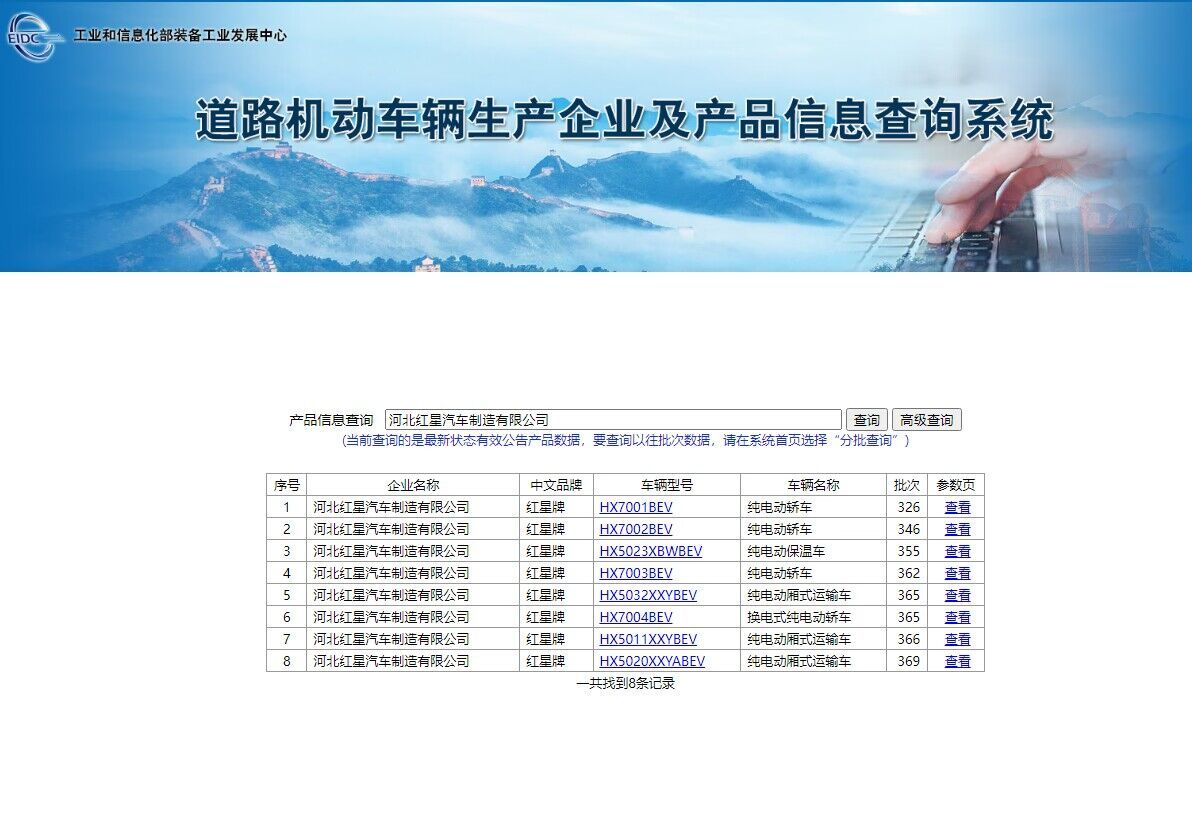
Task: Click the blue query status note
Action: (x=625, y=440)
